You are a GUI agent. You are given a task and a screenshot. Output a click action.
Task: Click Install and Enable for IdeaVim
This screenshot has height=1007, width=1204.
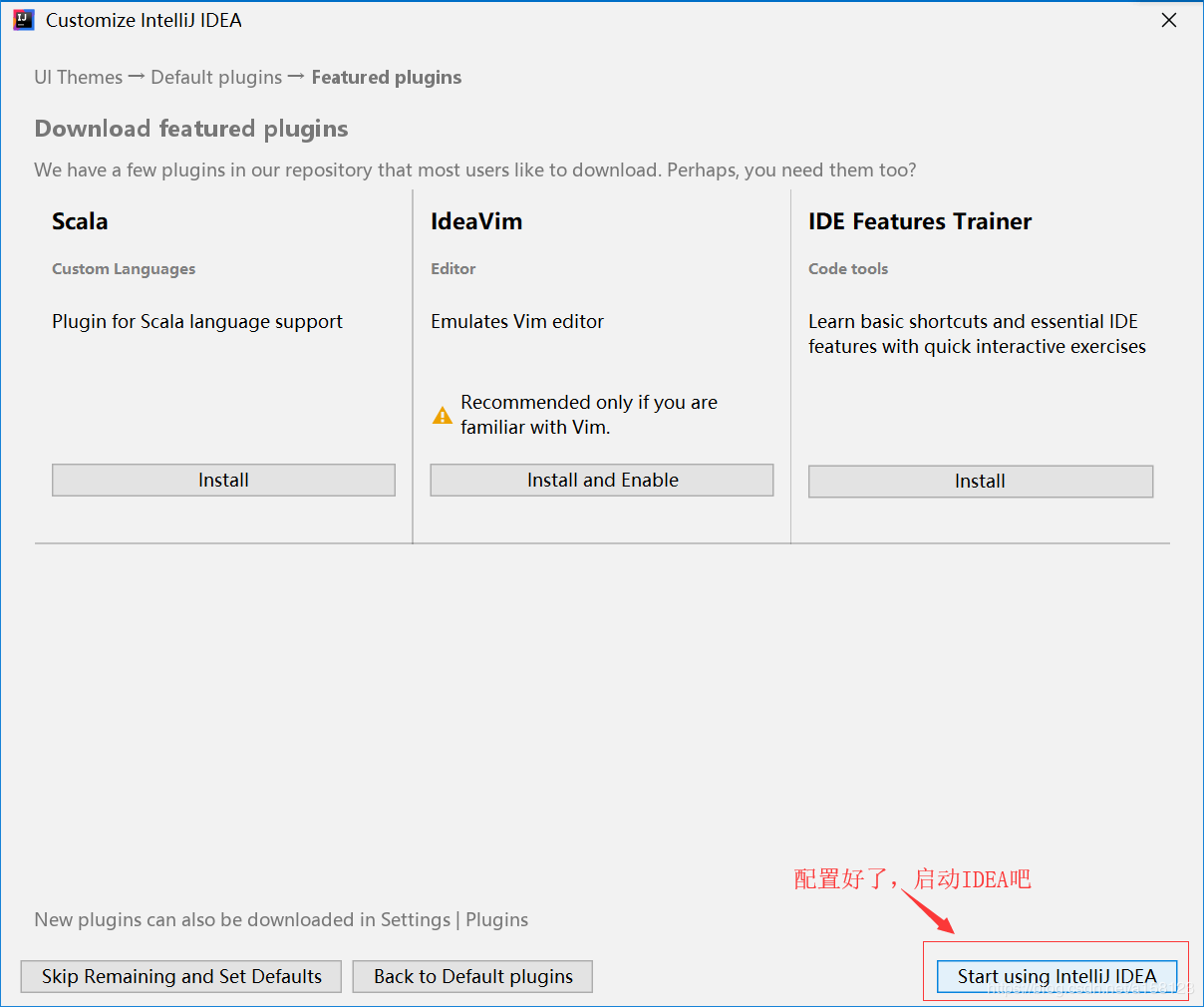point(602,480)
